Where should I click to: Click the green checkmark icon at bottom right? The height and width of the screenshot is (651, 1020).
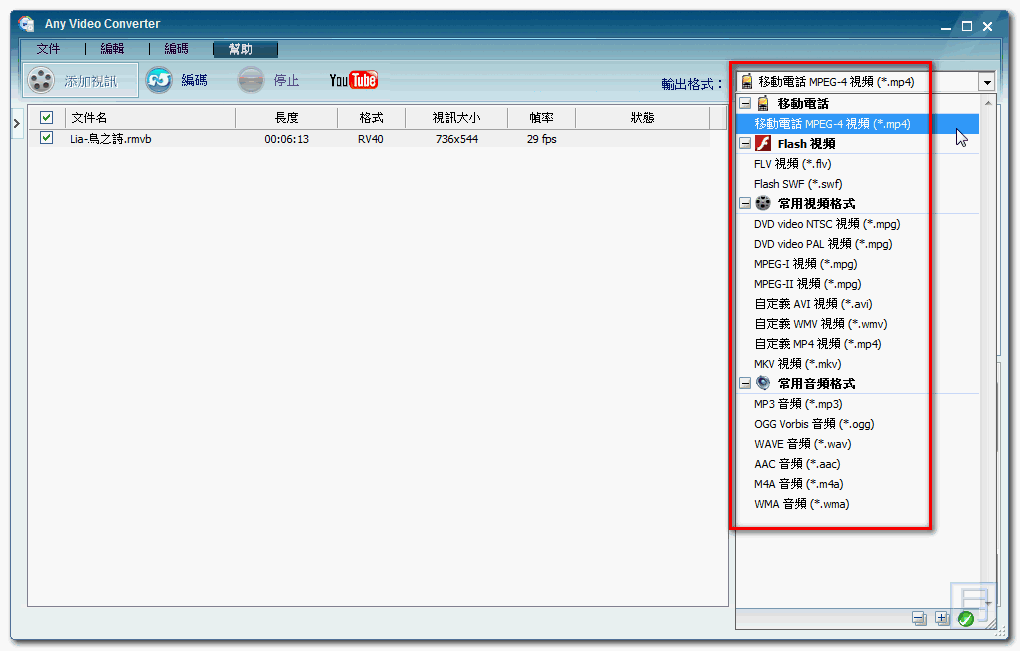[x=965, y=618]
